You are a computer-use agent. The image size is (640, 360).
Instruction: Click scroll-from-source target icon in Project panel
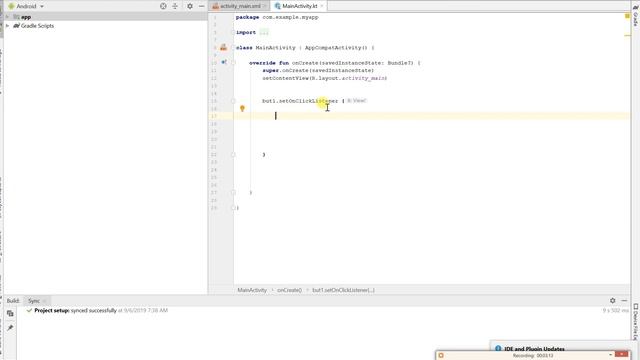(163, 6)
